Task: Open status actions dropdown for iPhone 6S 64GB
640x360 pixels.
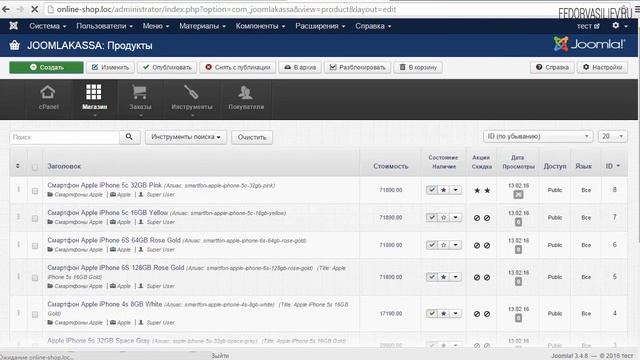Action: click(x=456, y=245)
